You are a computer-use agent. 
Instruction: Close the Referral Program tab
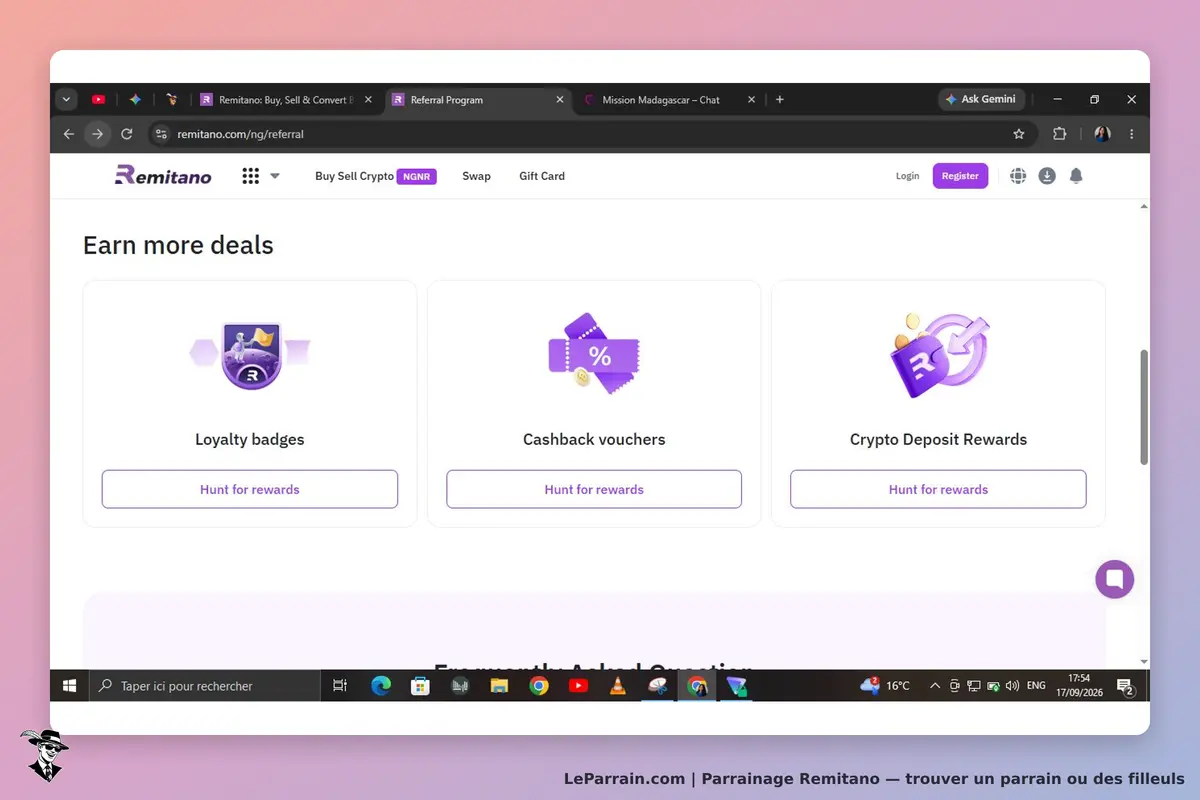[559, 100]
